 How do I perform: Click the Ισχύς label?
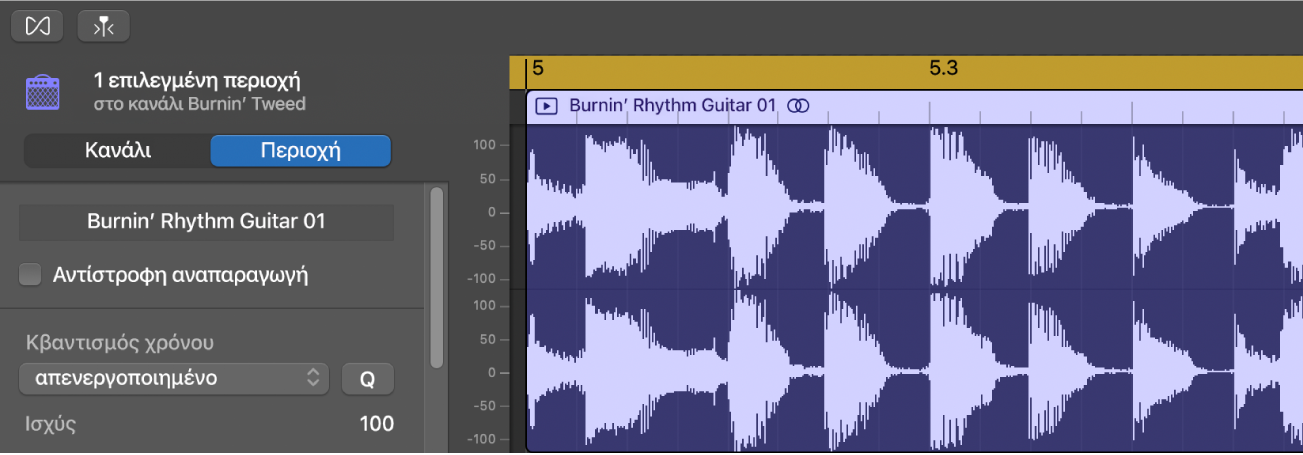[51, 424]
